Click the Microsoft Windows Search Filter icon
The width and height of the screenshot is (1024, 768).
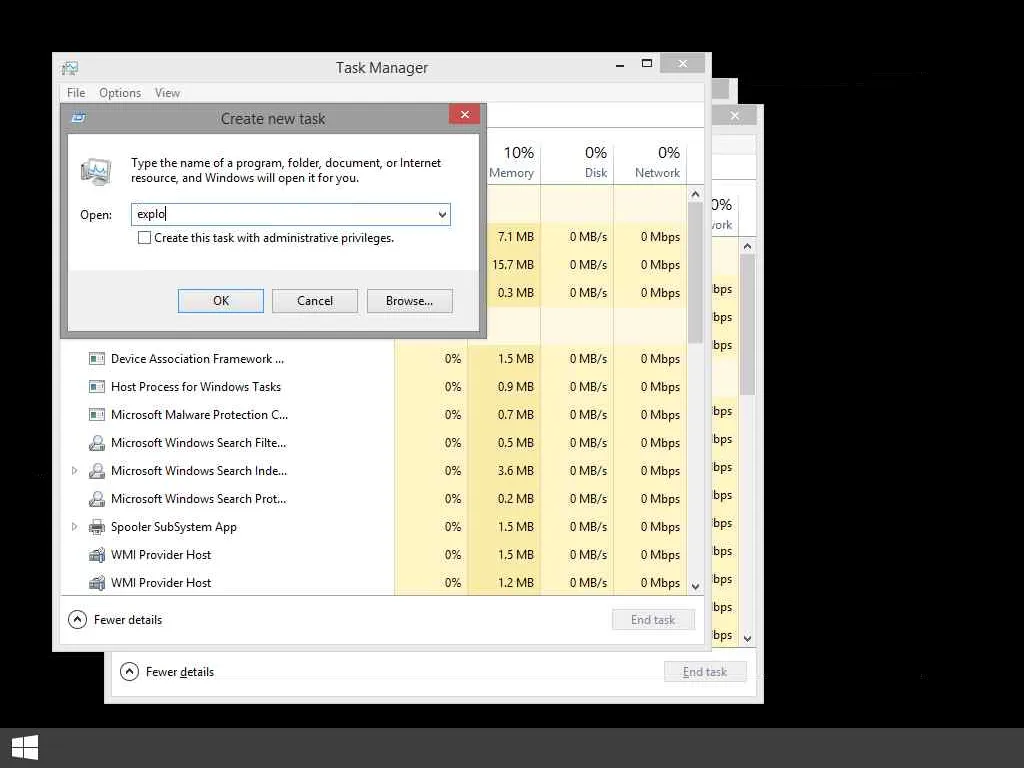click(97, 443)
